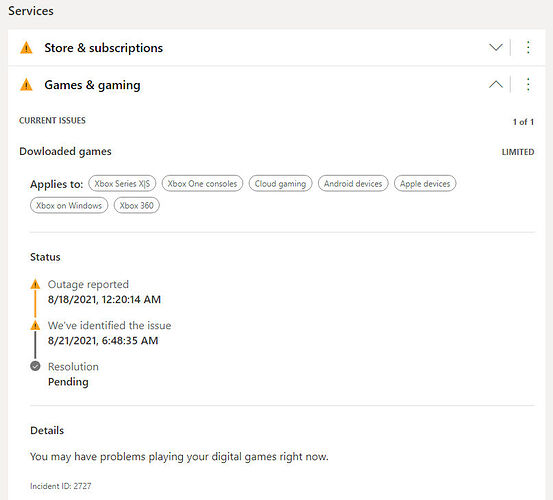Collapse the Games & gaming section
The width and height of the screenshot is (553, 500).
(496, 85)
